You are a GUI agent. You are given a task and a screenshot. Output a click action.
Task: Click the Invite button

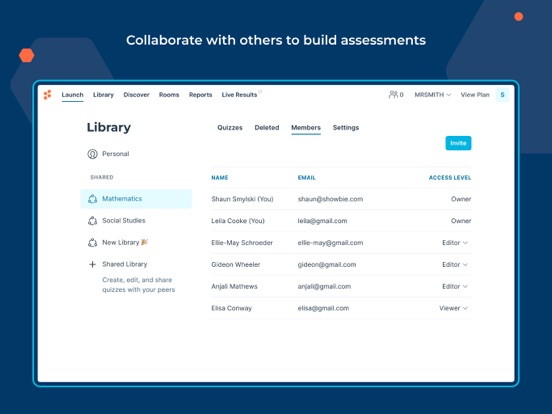(458, 143)
